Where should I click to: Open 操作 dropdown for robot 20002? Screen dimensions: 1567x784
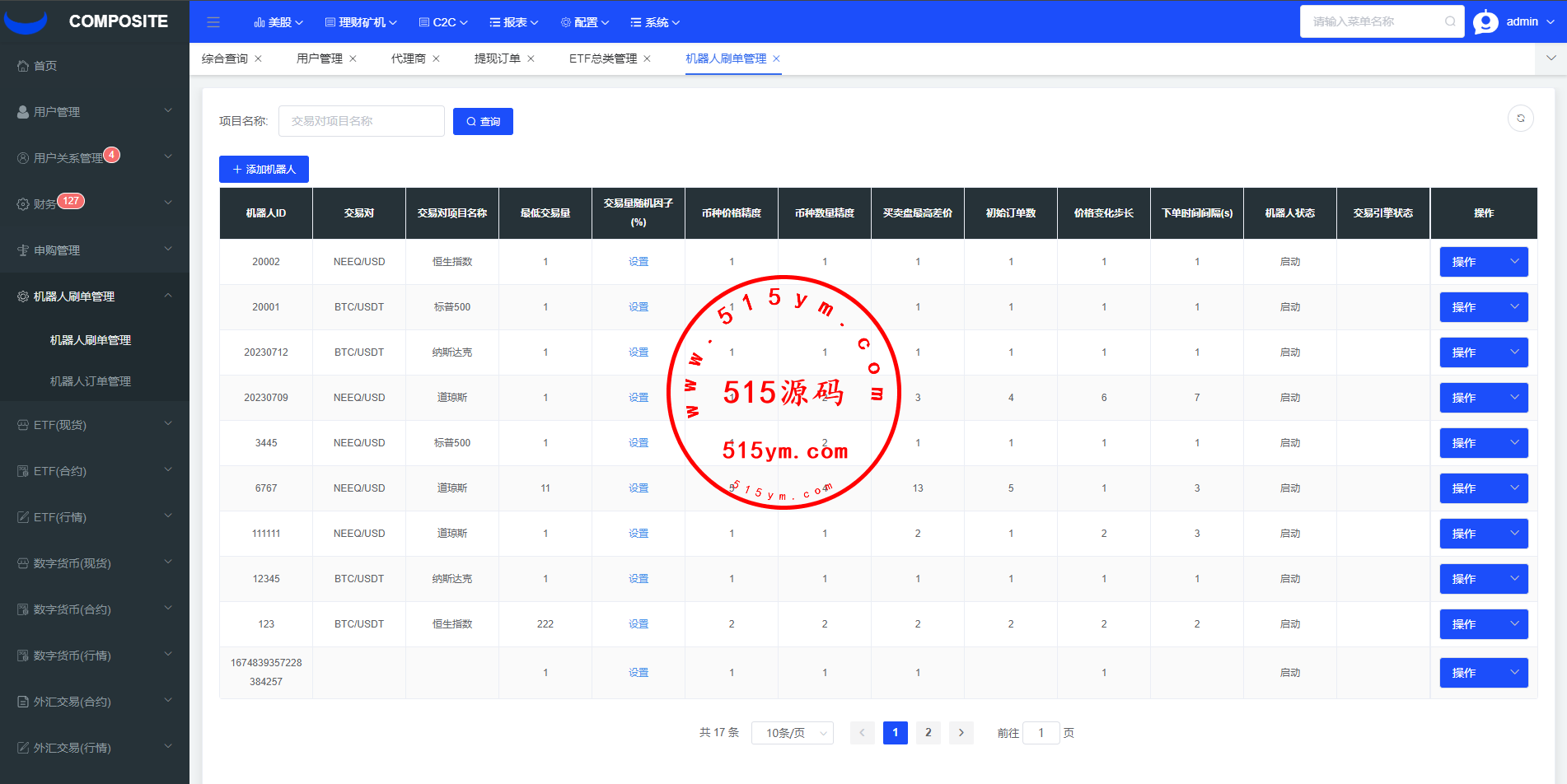pos(1483,262)
